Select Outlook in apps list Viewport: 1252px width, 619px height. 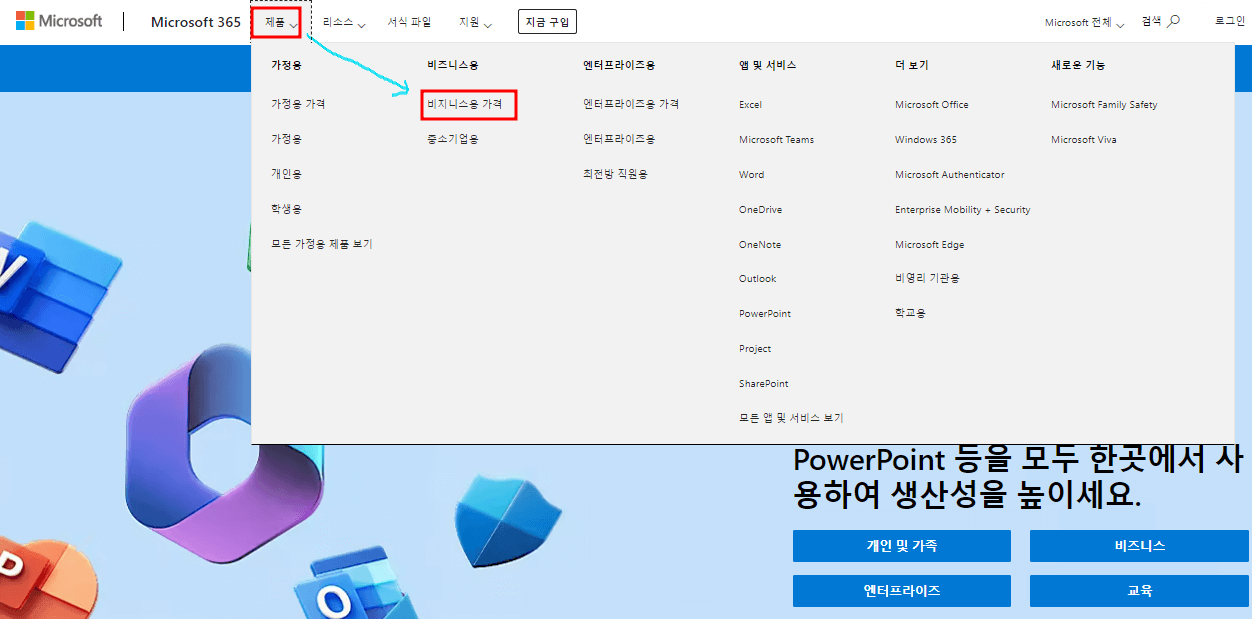tap(758, 279)
